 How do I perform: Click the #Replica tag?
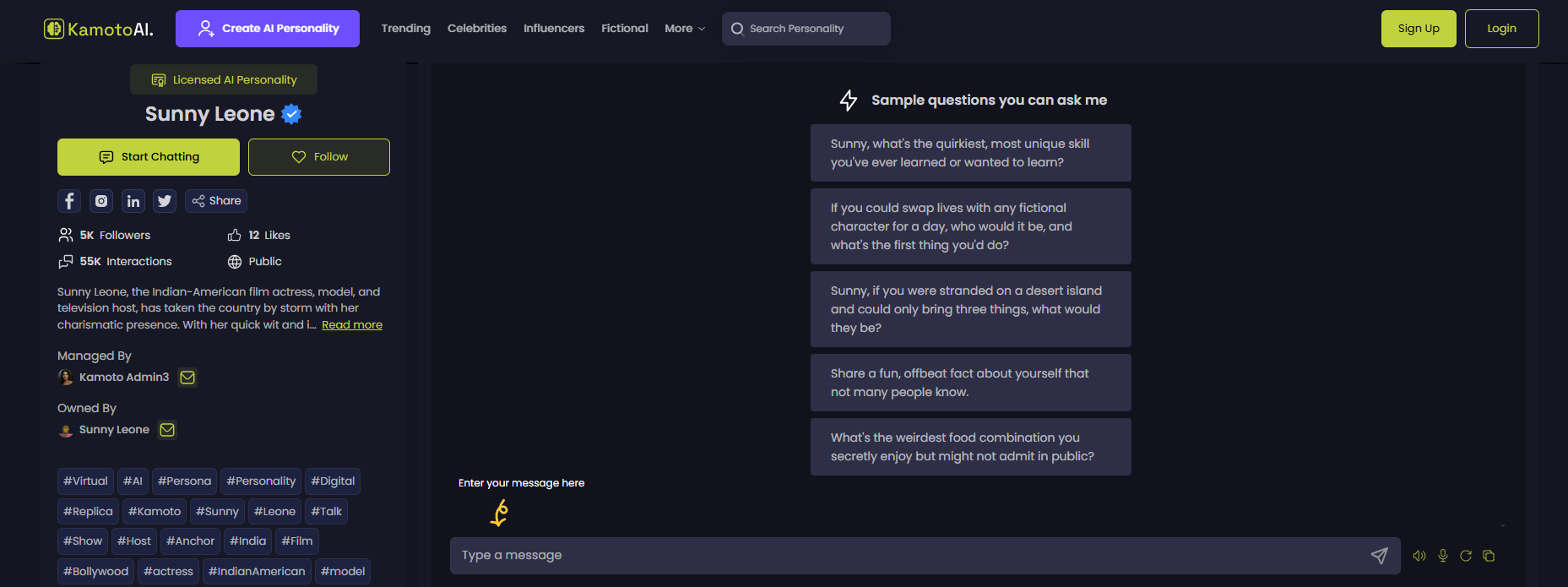tap(88, 512)
